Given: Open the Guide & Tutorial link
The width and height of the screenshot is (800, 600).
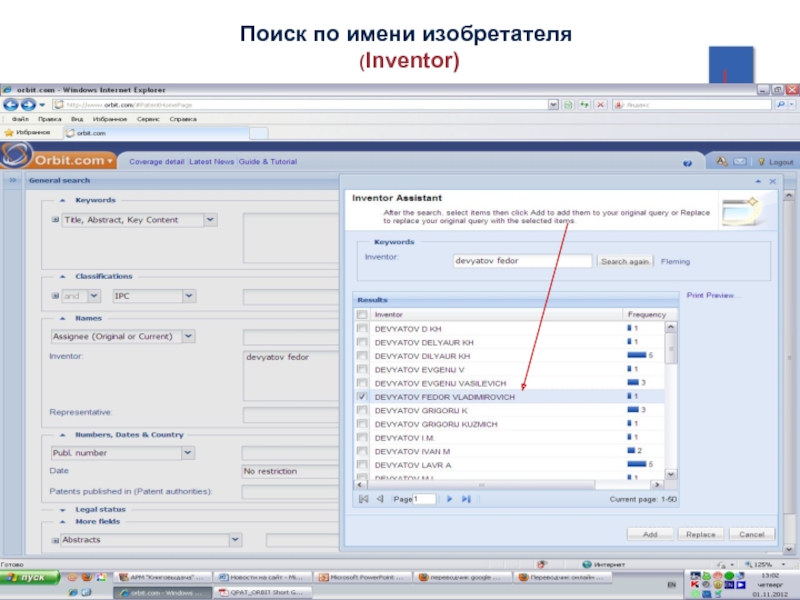Looking at the screenshot, I should click(x=268, y=162).
